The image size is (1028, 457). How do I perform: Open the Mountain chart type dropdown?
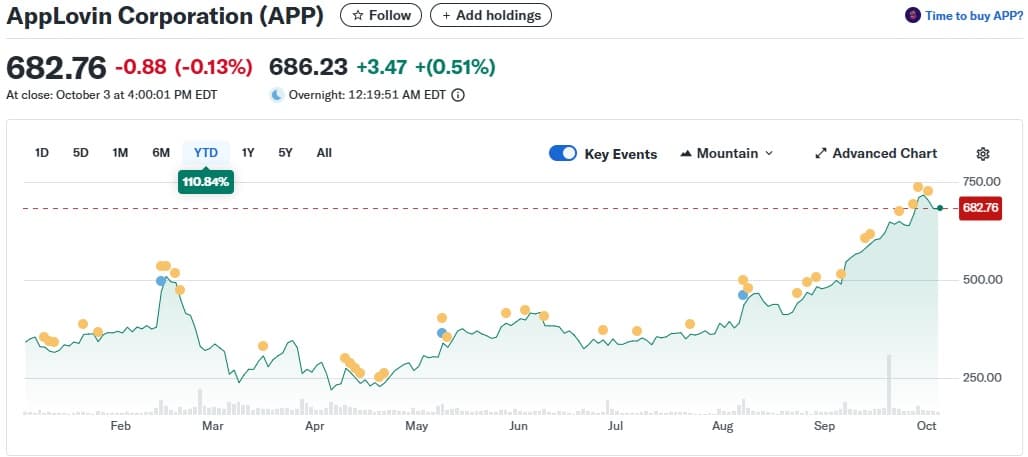(x=727, y=153)
